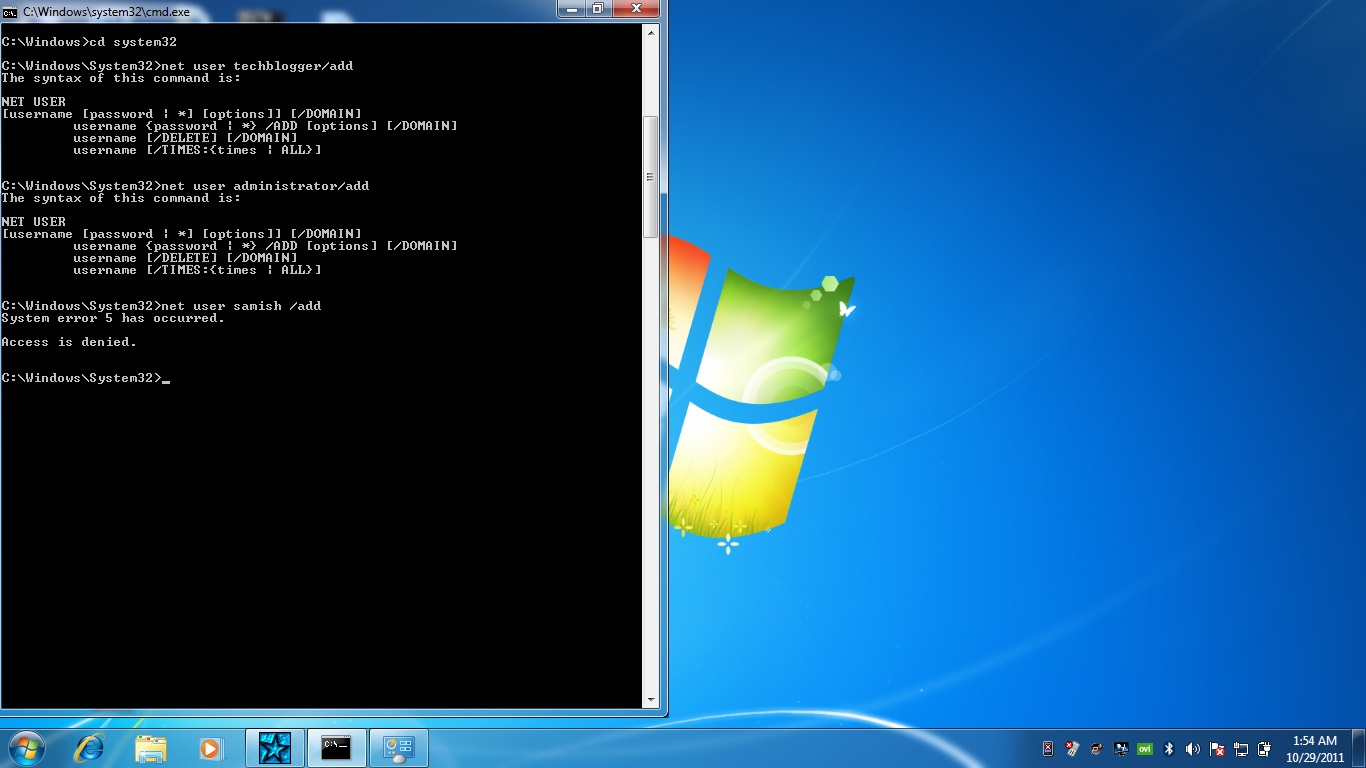Open Action Center flag tray icon
This screenshot has height=768, width=1366.
[1217, 748]
